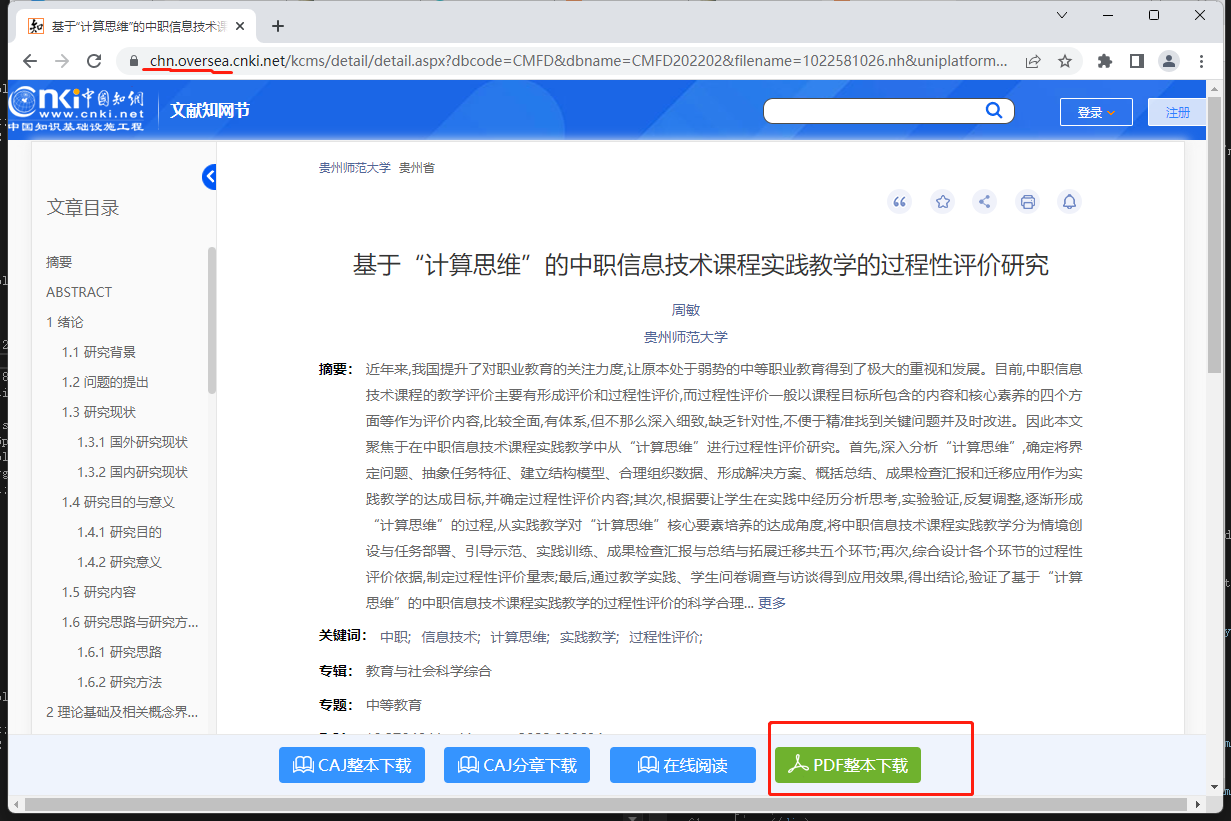Click the share icon above title
Screen dimensions: 1231x821
985,202
